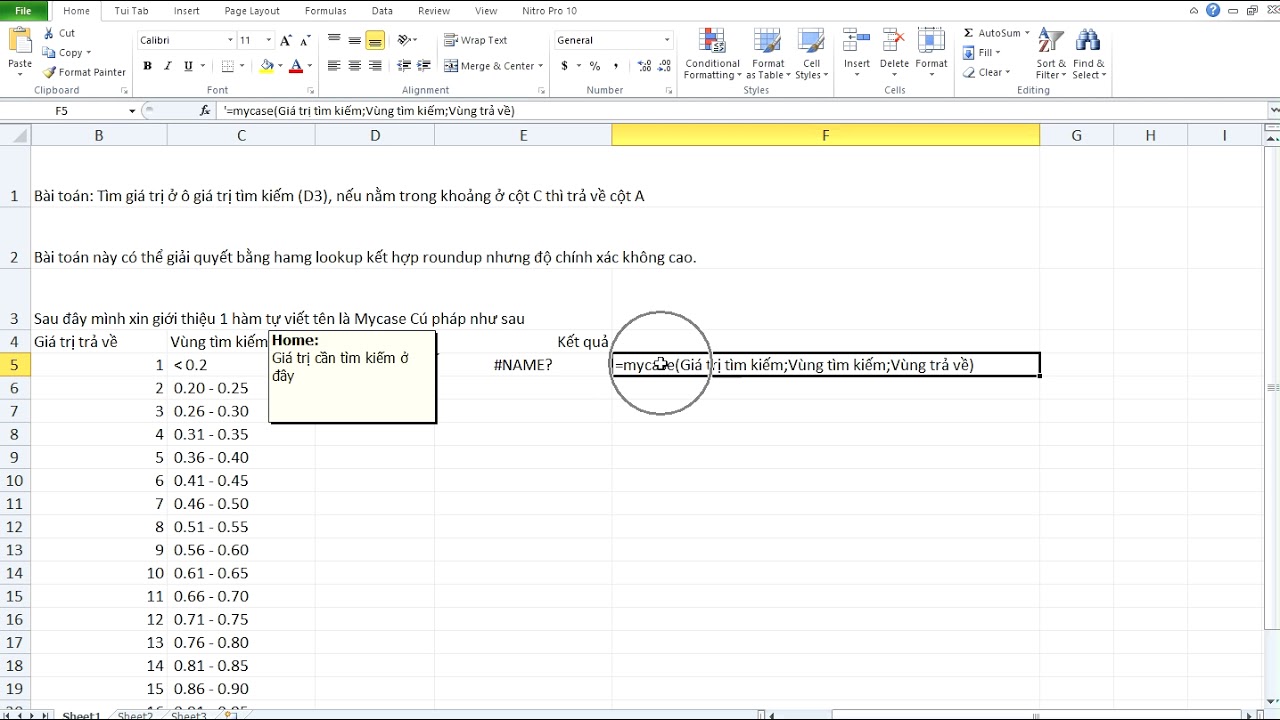This screenshot has width=1280, height=720.
Task: Increase font size with the large A icon
Action: click(x=286, y=40)
